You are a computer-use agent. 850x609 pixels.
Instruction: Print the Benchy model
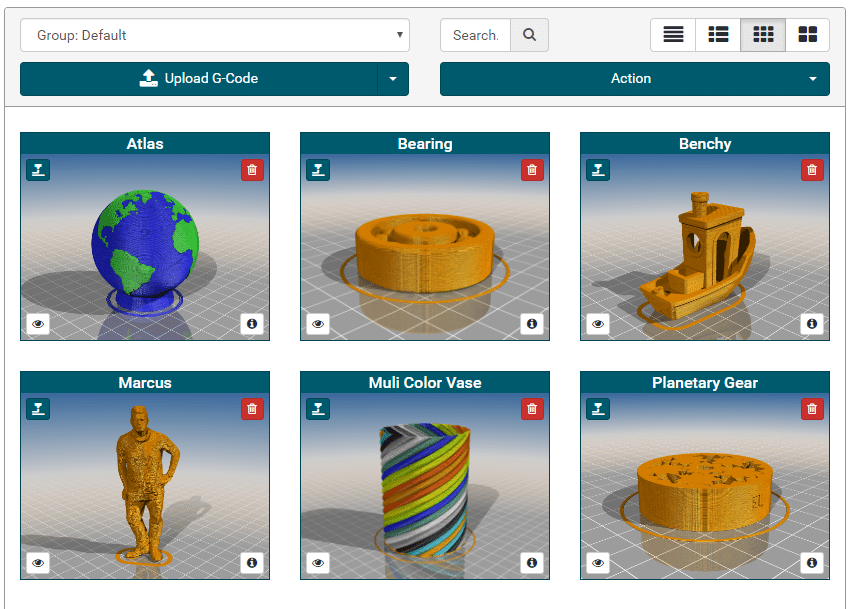598,170
